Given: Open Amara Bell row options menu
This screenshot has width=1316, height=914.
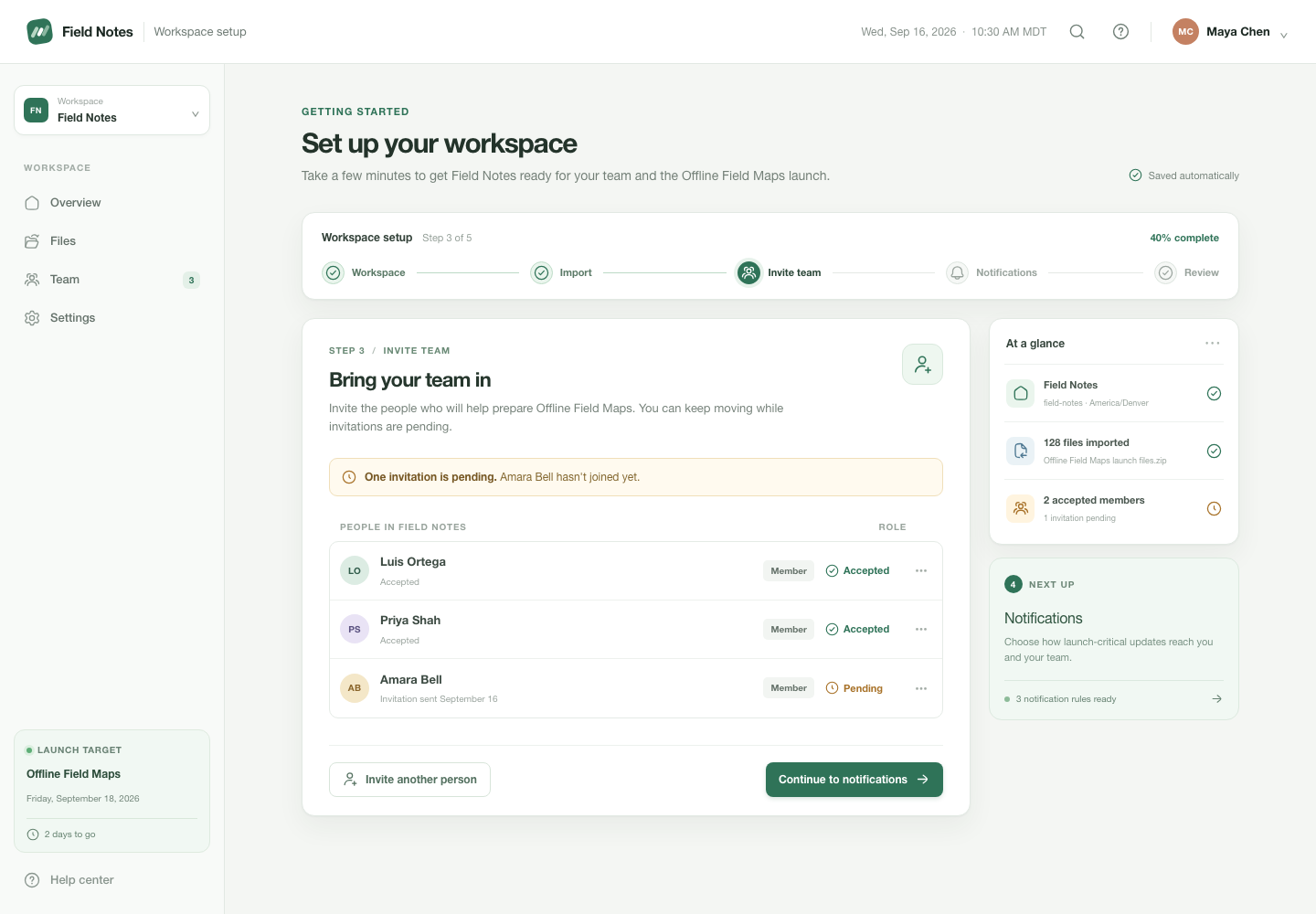Looking at the screenshot, I should pyautogui.click(x=921, y=688).
